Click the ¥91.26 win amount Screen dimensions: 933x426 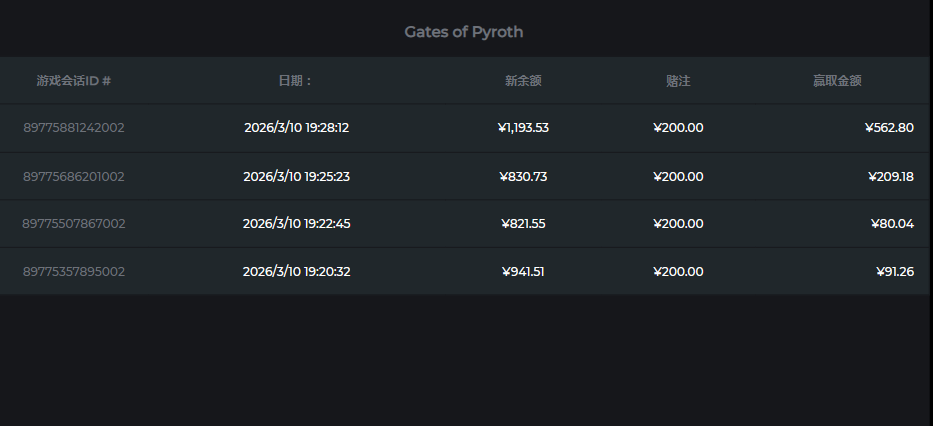pos(893,272)
